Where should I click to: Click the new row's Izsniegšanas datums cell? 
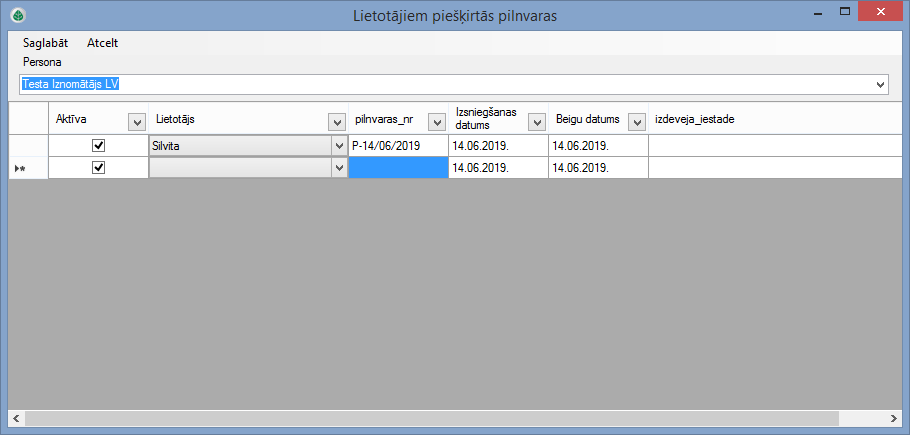point(498,168)
